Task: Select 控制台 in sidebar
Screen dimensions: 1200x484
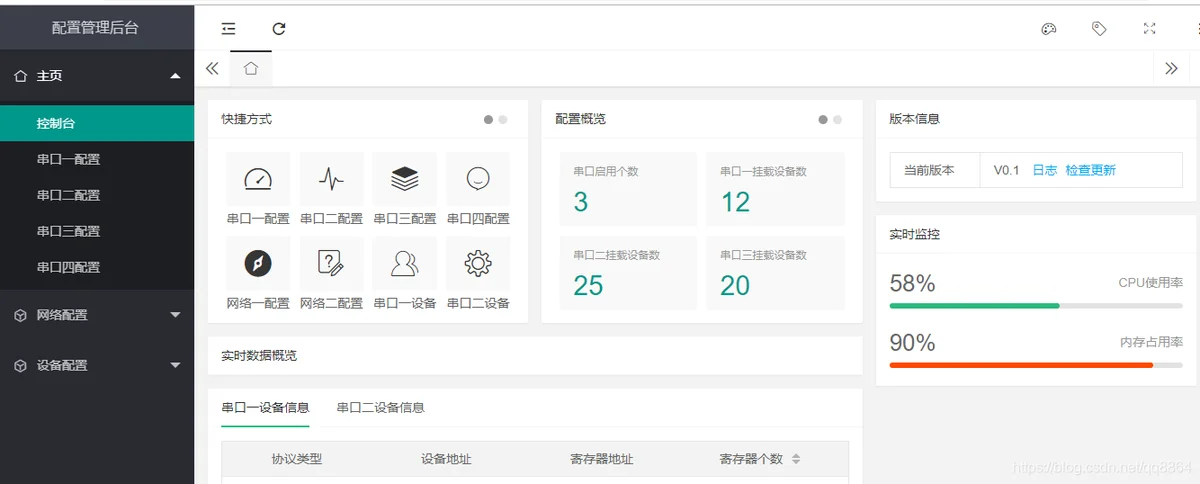Action: coord(97,123)
